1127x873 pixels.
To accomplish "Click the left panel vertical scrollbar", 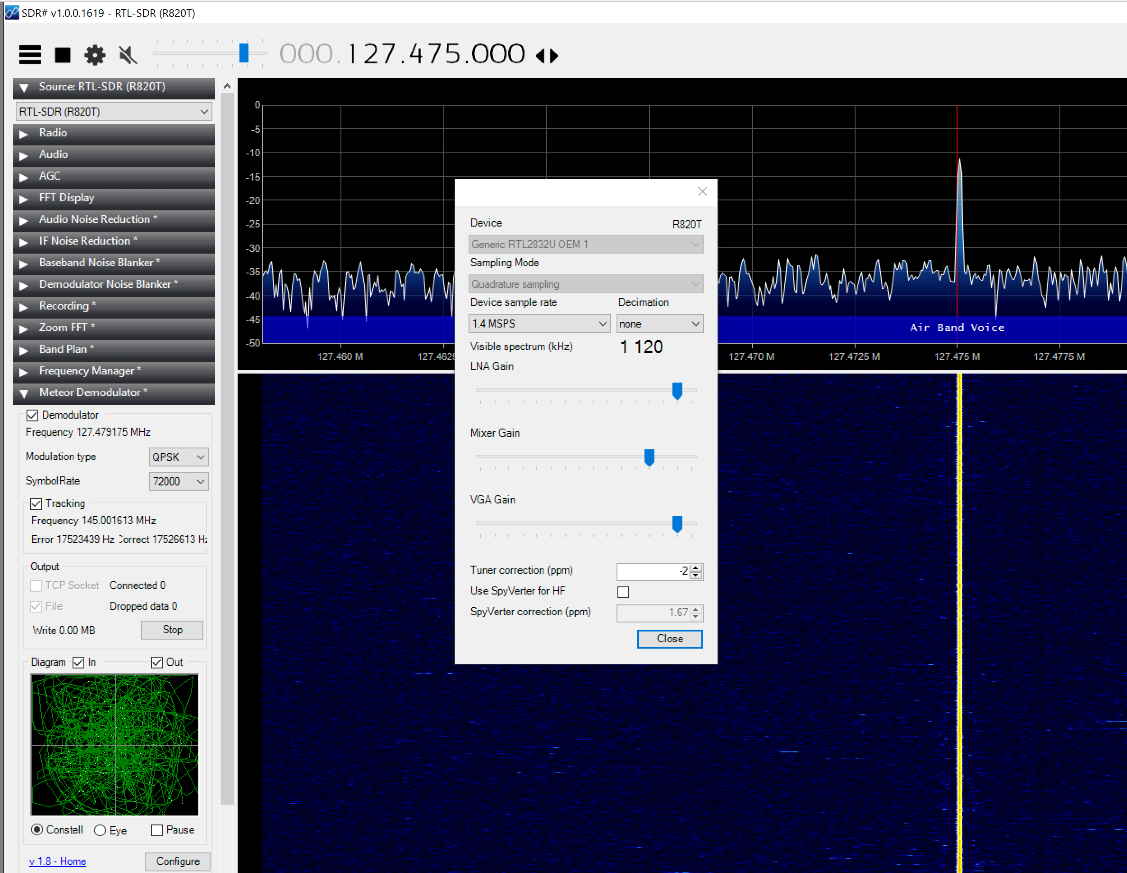I will click(x=227, y=448).
